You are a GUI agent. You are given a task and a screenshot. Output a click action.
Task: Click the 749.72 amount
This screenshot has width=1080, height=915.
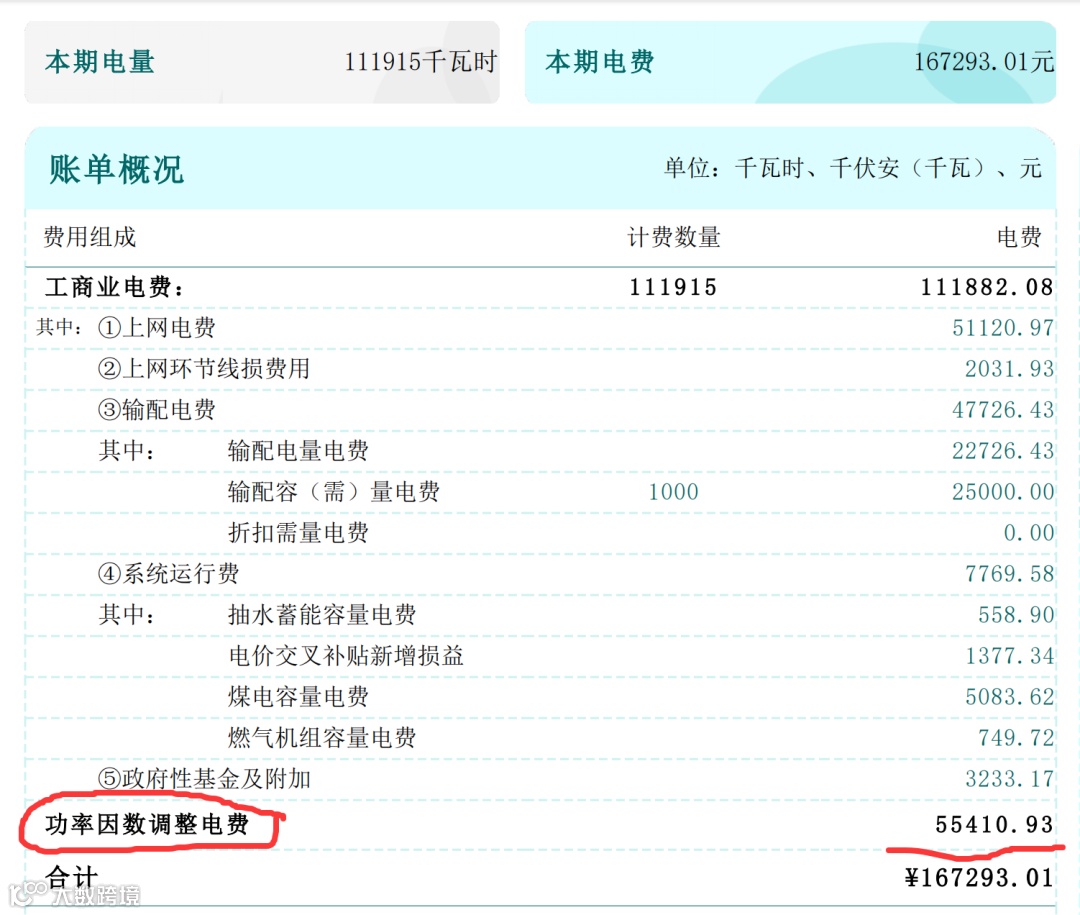[x=1016, y=738]
